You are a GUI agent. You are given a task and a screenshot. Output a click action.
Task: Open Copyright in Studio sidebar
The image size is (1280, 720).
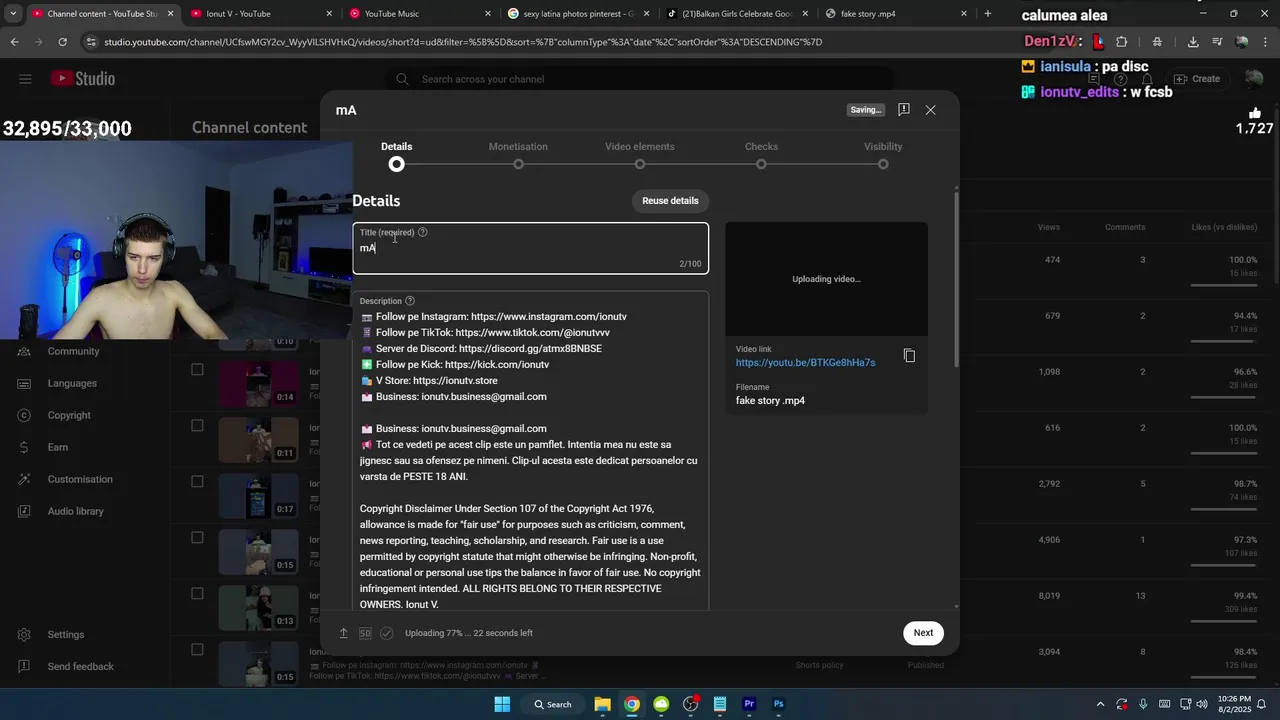(x=69, y=415)
